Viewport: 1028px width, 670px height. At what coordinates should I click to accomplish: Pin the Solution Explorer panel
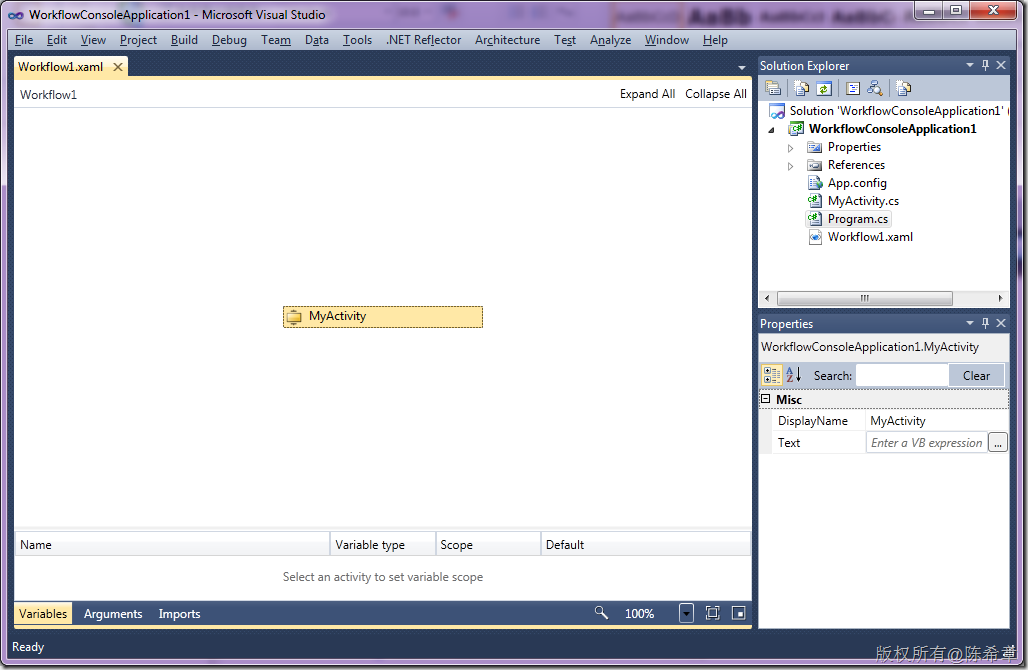(x=985, y=65)
